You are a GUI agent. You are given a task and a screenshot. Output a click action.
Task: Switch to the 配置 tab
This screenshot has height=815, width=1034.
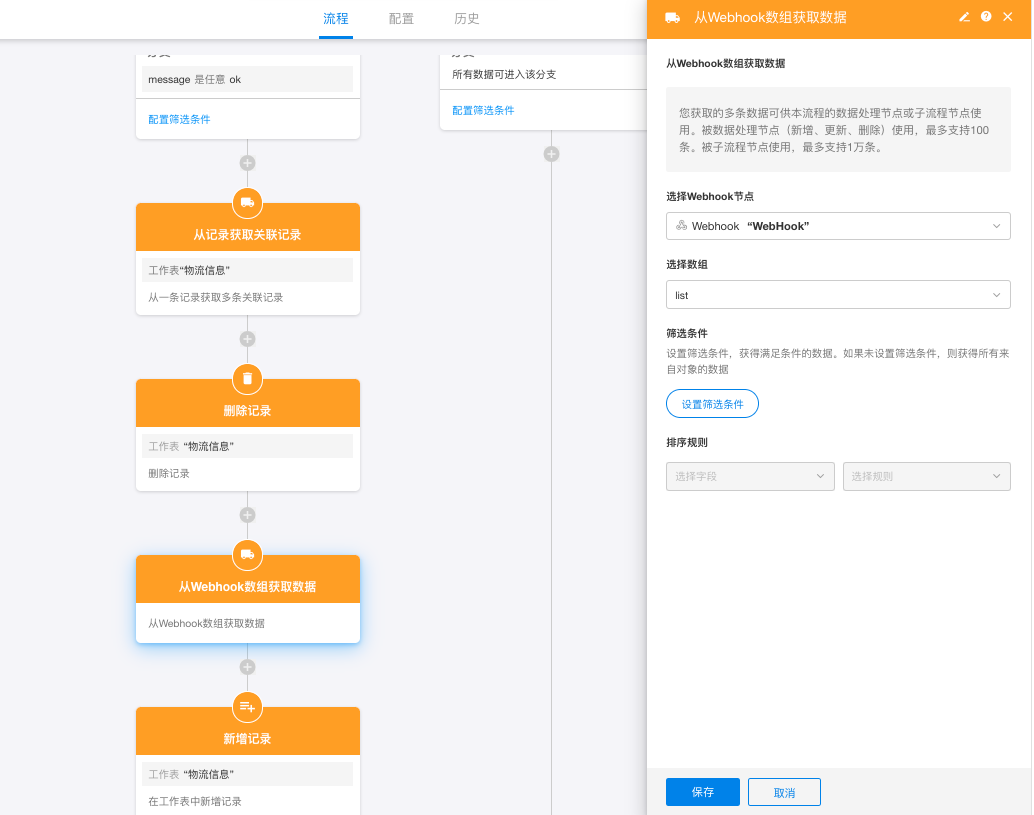[401, 19]
